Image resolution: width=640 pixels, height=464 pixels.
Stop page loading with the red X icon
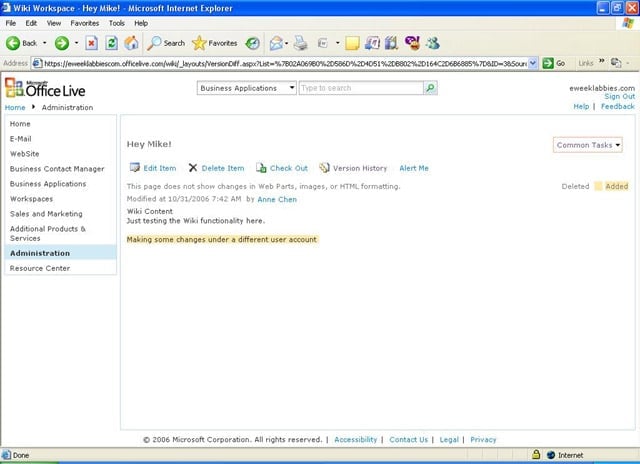[91, 43]
